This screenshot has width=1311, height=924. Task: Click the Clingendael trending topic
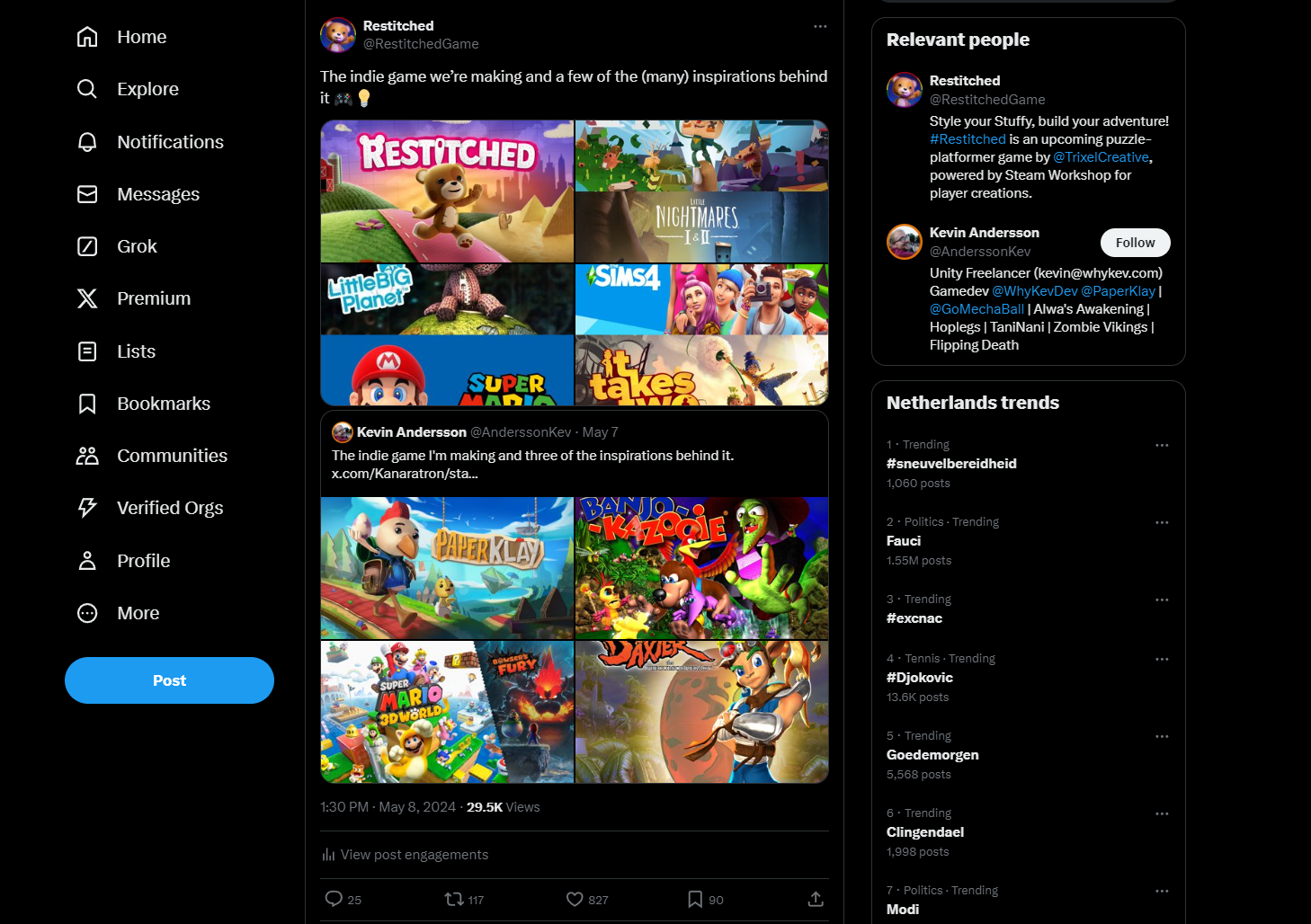tap(925, 832)
